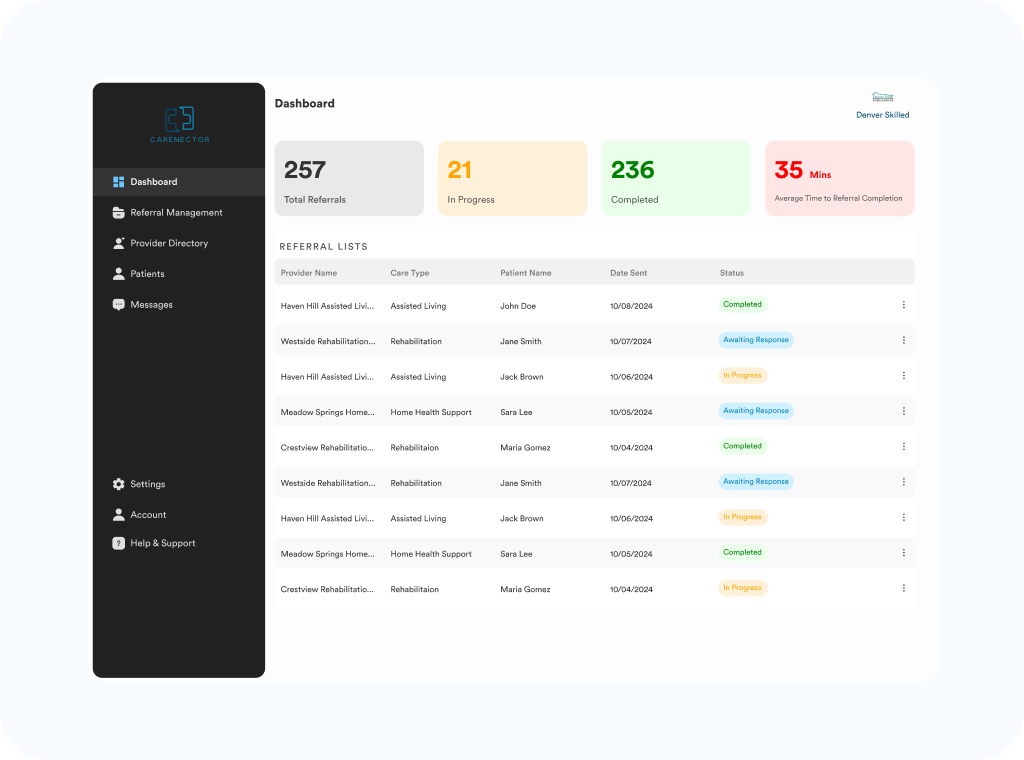Open actions menu on Sara Lee's Home Health row
1024x760 pixels.
(x=904, y=411)
